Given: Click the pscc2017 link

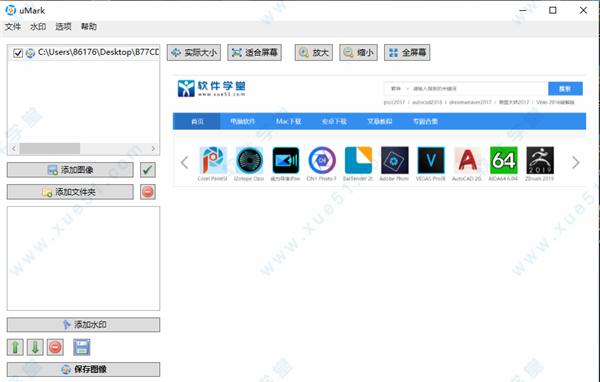Looking at the screenshot, I should [x=394, y=102].
